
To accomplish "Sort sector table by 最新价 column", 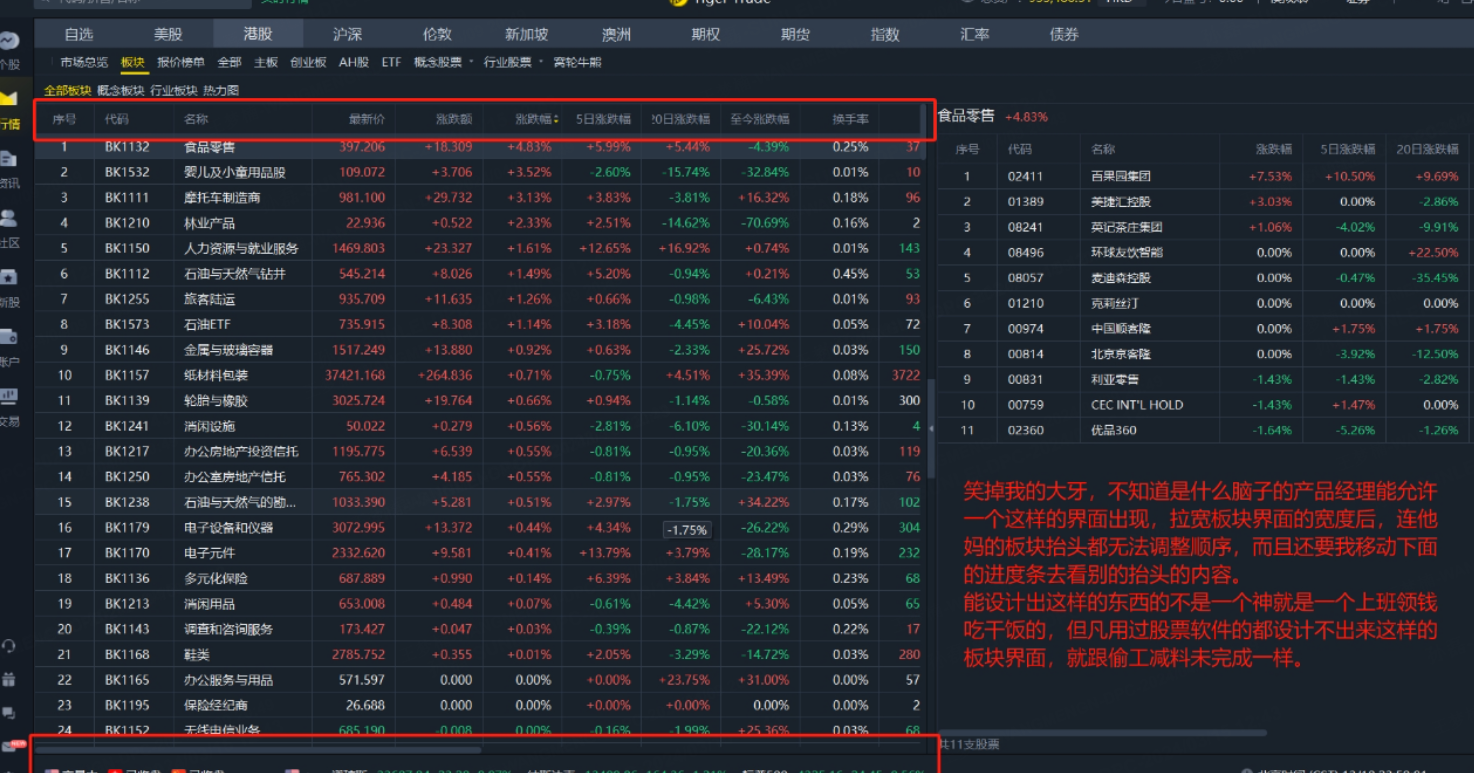I will (367, 119).
